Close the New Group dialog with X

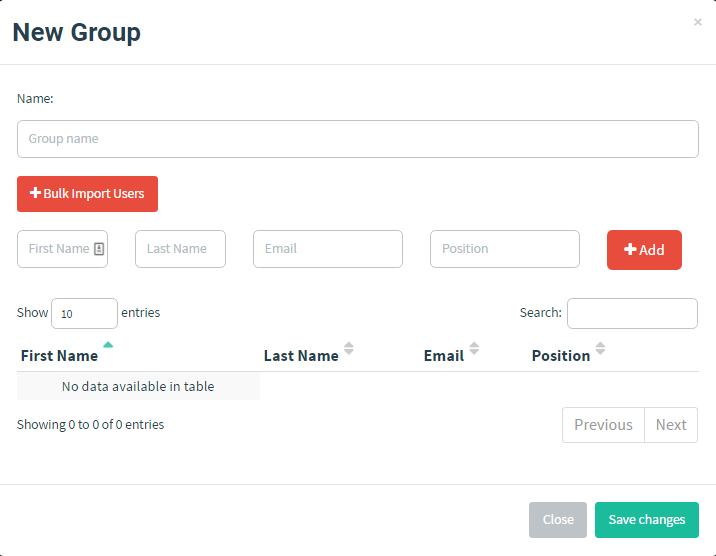(697, 22)
